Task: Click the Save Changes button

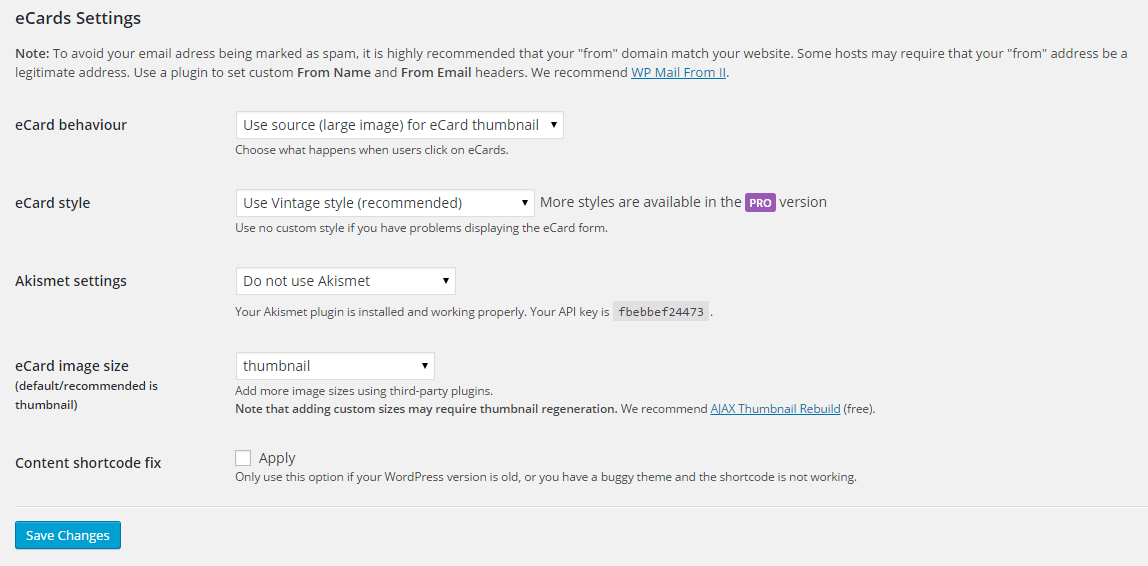Action: 68,535
